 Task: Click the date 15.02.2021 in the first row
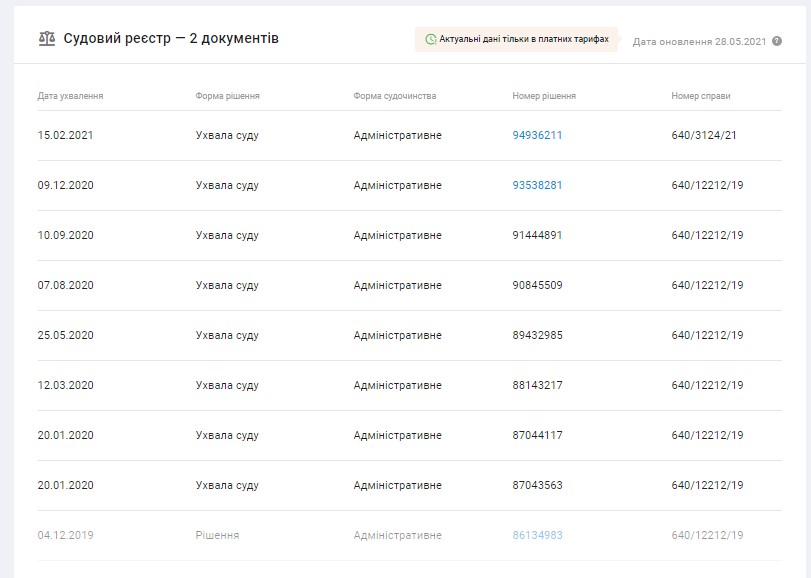tap(65, 135)
